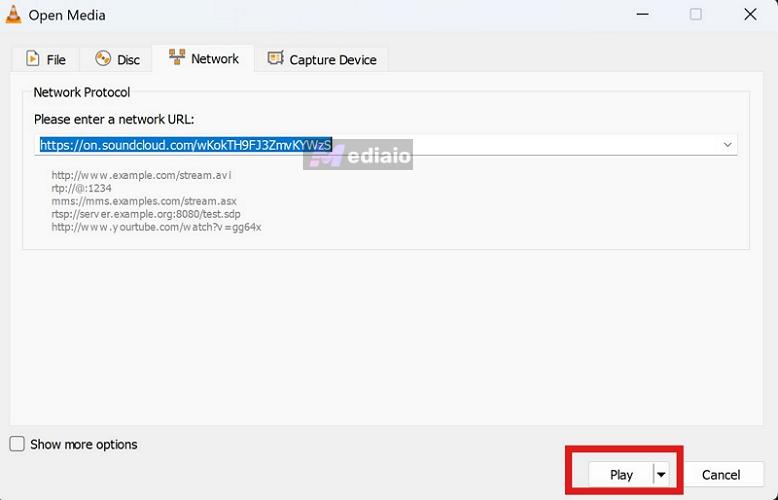Switch to the File tab
778x500 pixels.
click(x=45, y=60)
